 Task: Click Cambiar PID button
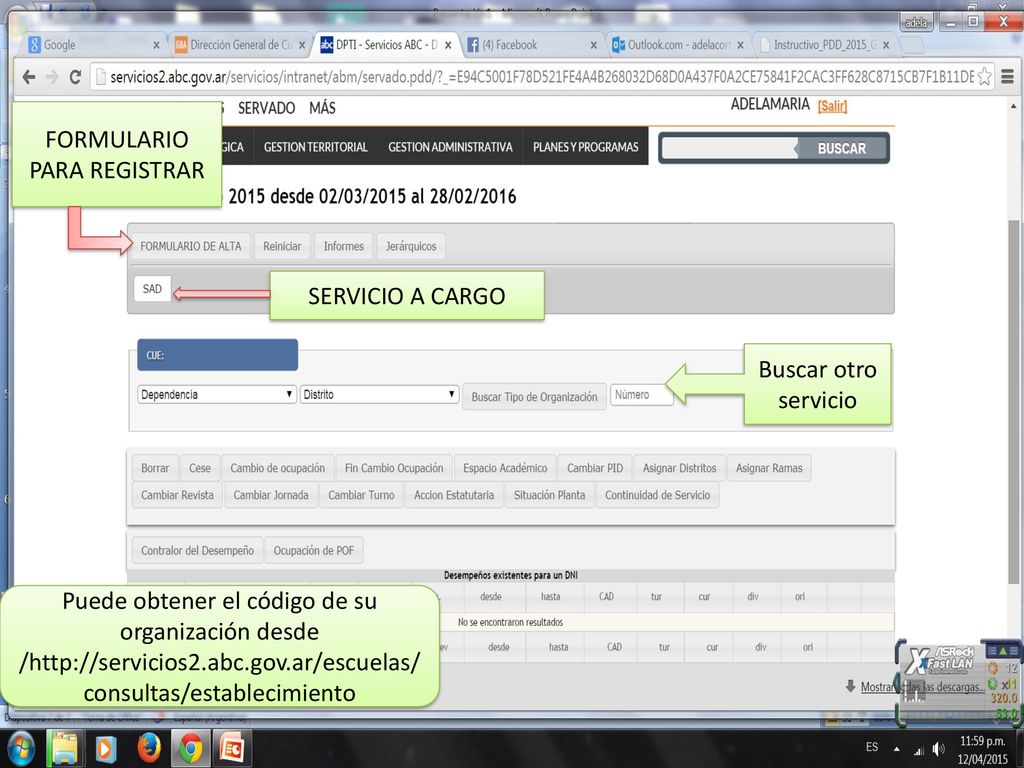(x=595, y=468)
